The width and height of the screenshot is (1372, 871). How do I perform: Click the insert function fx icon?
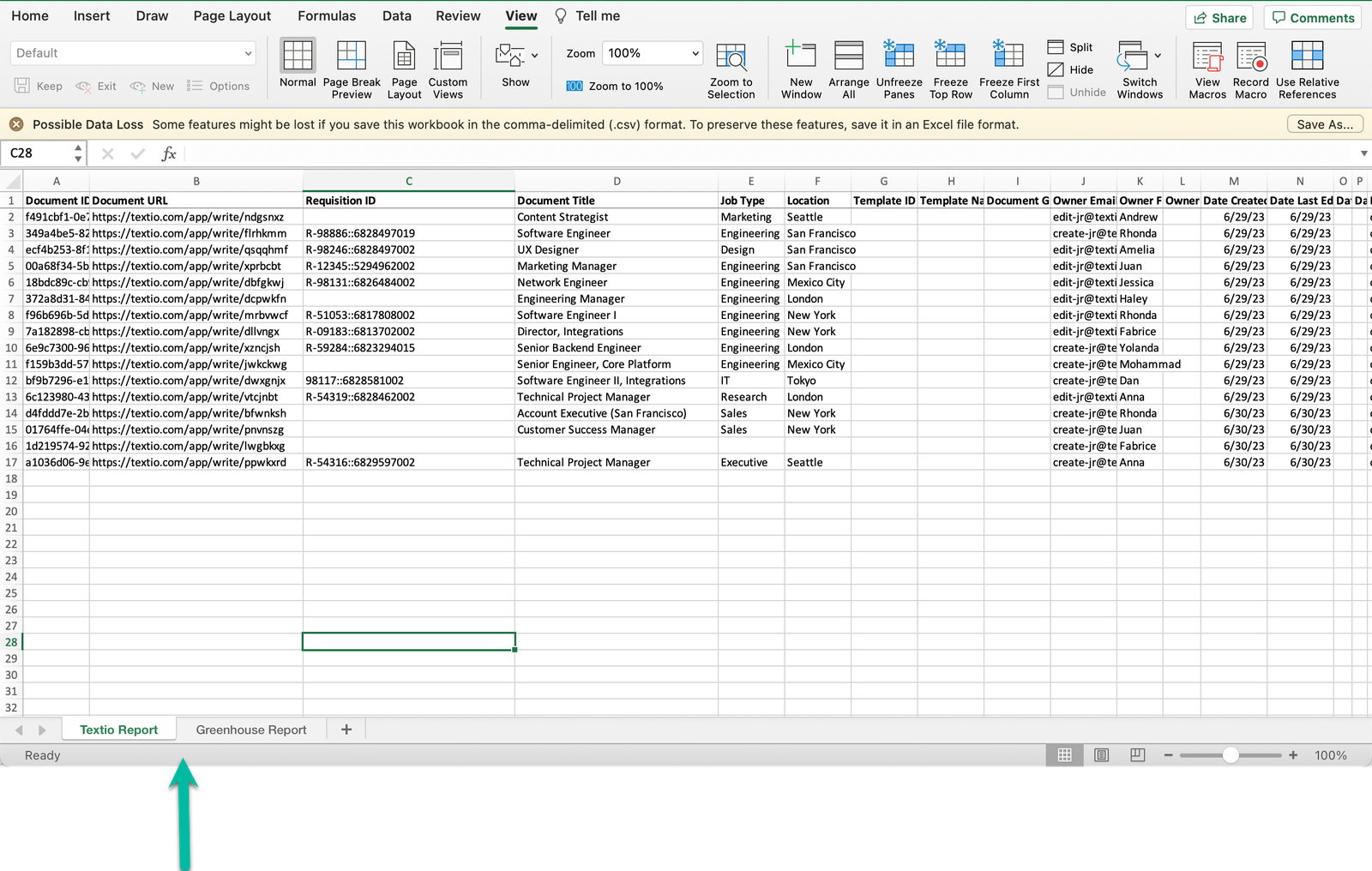click(169, 153)
